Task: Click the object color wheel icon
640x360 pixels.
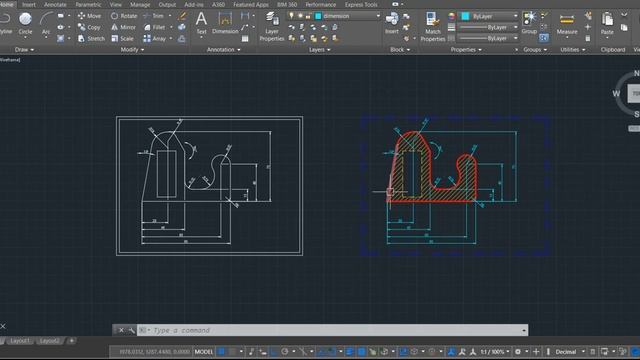Action: (x=451, y=16)
